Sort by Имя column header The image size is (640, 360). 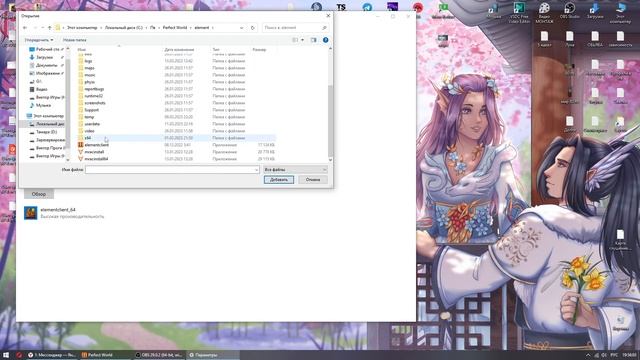coord(82,49)
